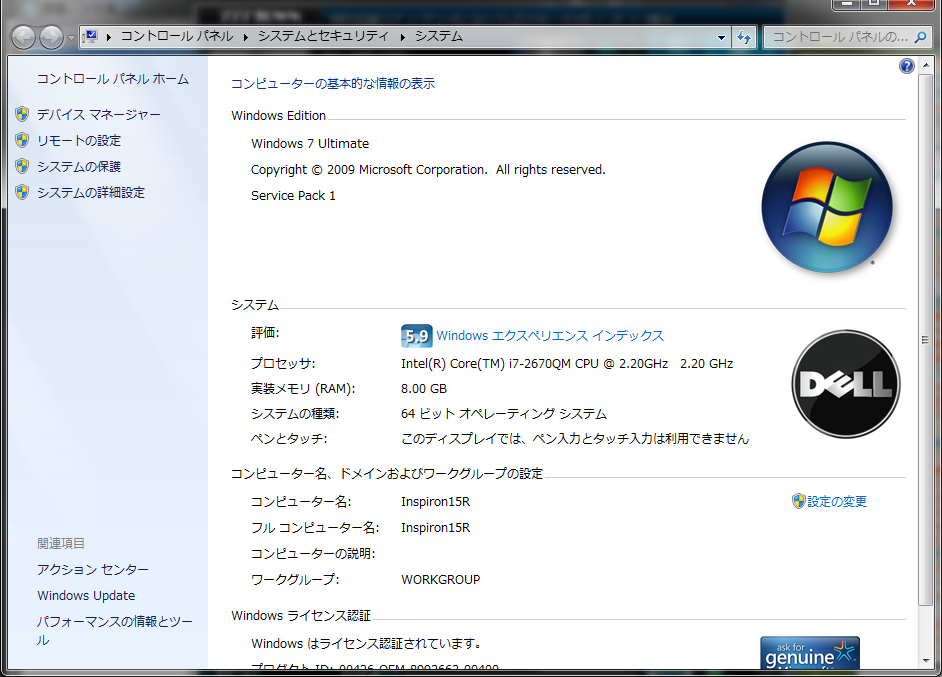Expand breadcrumb arrow before システムとセキュリティ
Viewport: 942px width, 677px height.
[246, 37]
